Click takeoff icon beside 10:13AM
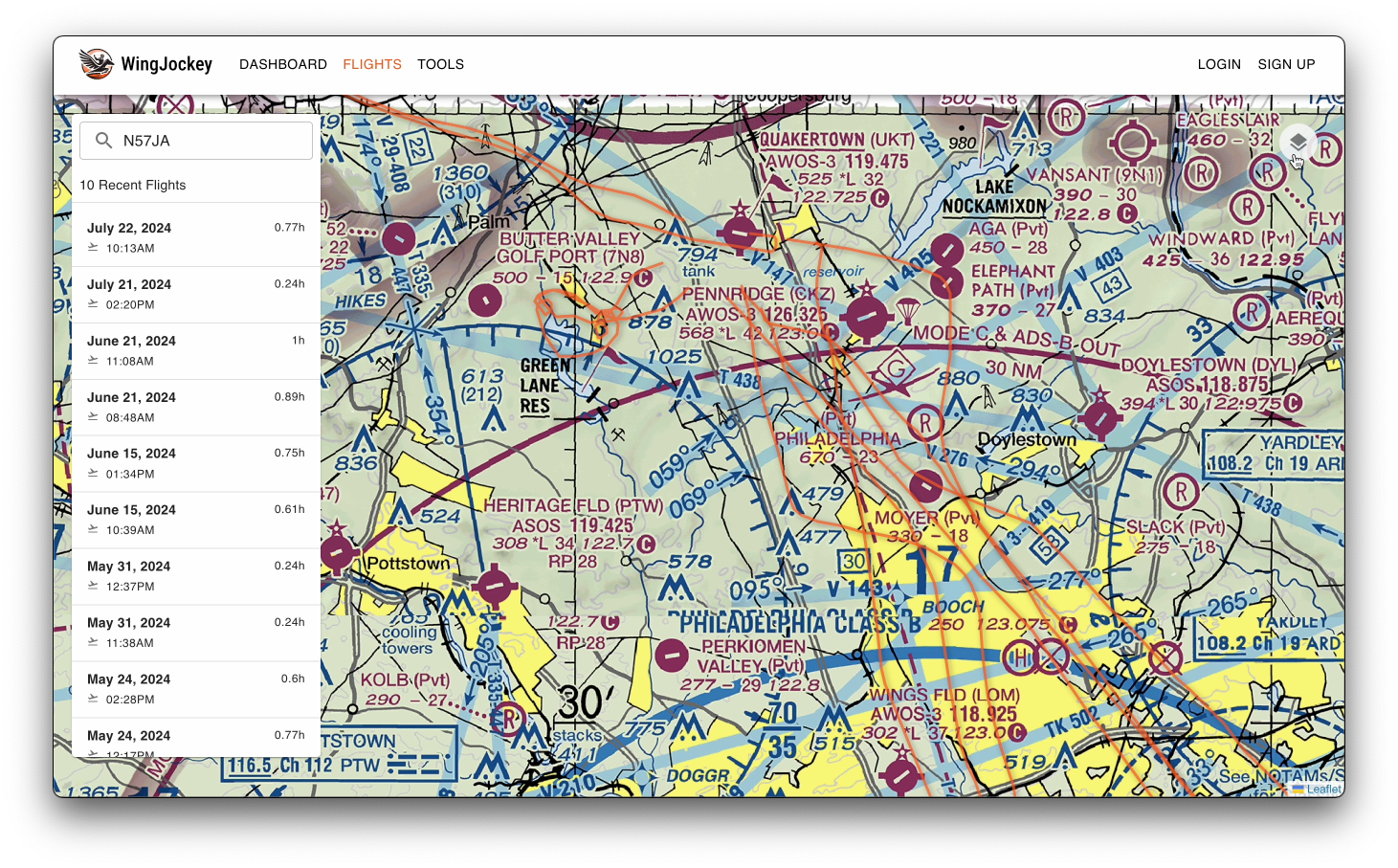Screen dimensions: 1398x868 tap(93, 248)
